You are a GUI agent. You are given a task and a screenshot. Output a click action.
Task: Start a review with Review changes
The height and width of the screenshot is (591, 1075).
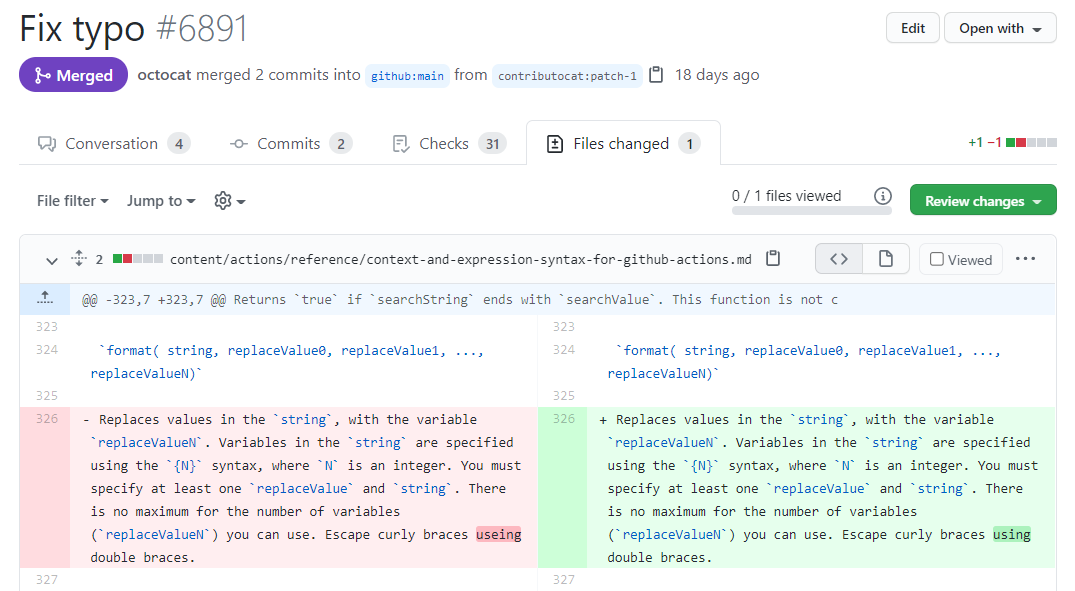[x=982, y=200]
